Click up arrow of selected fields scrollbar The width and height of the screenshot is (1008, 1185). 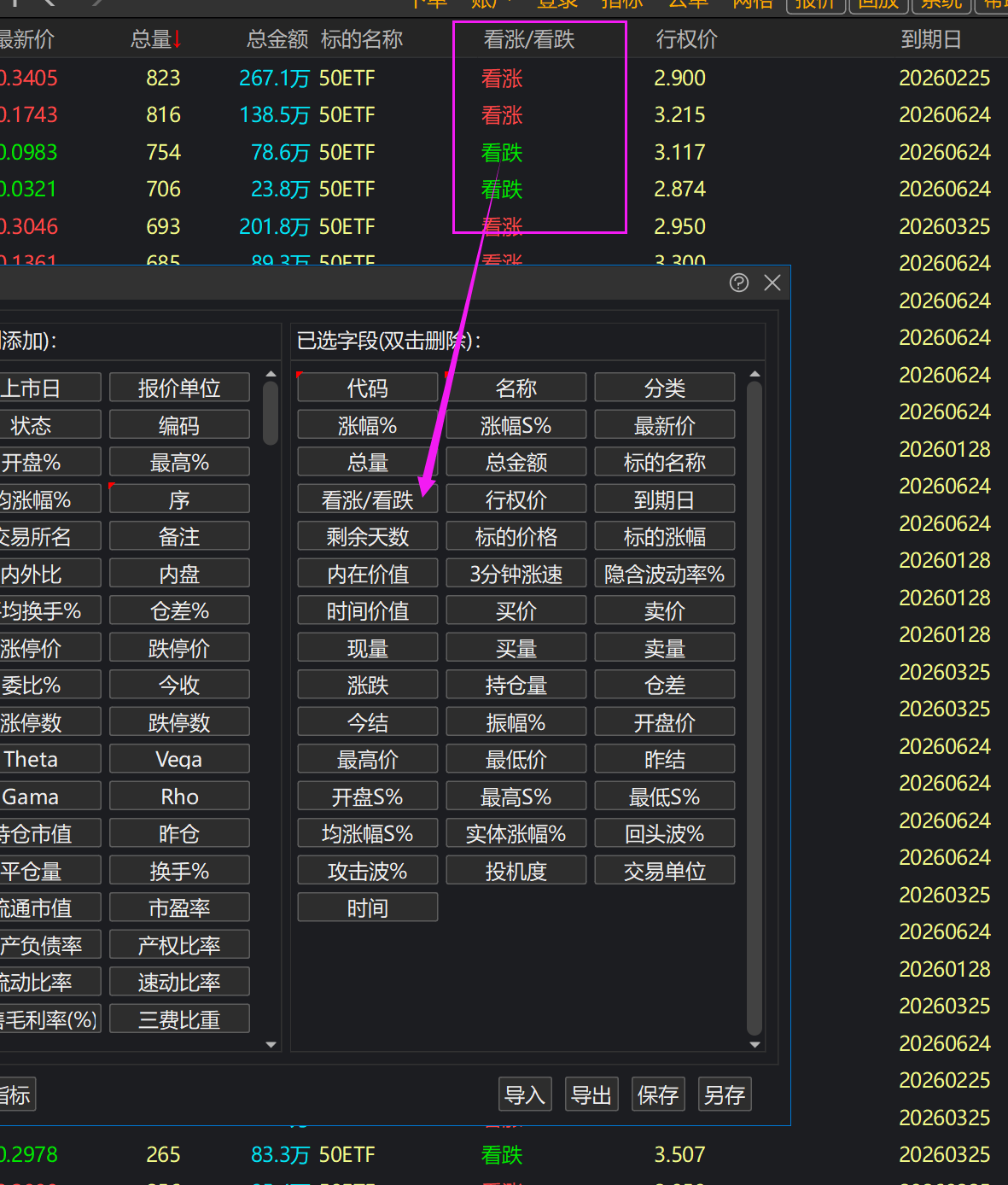click(x=755, y=375)
